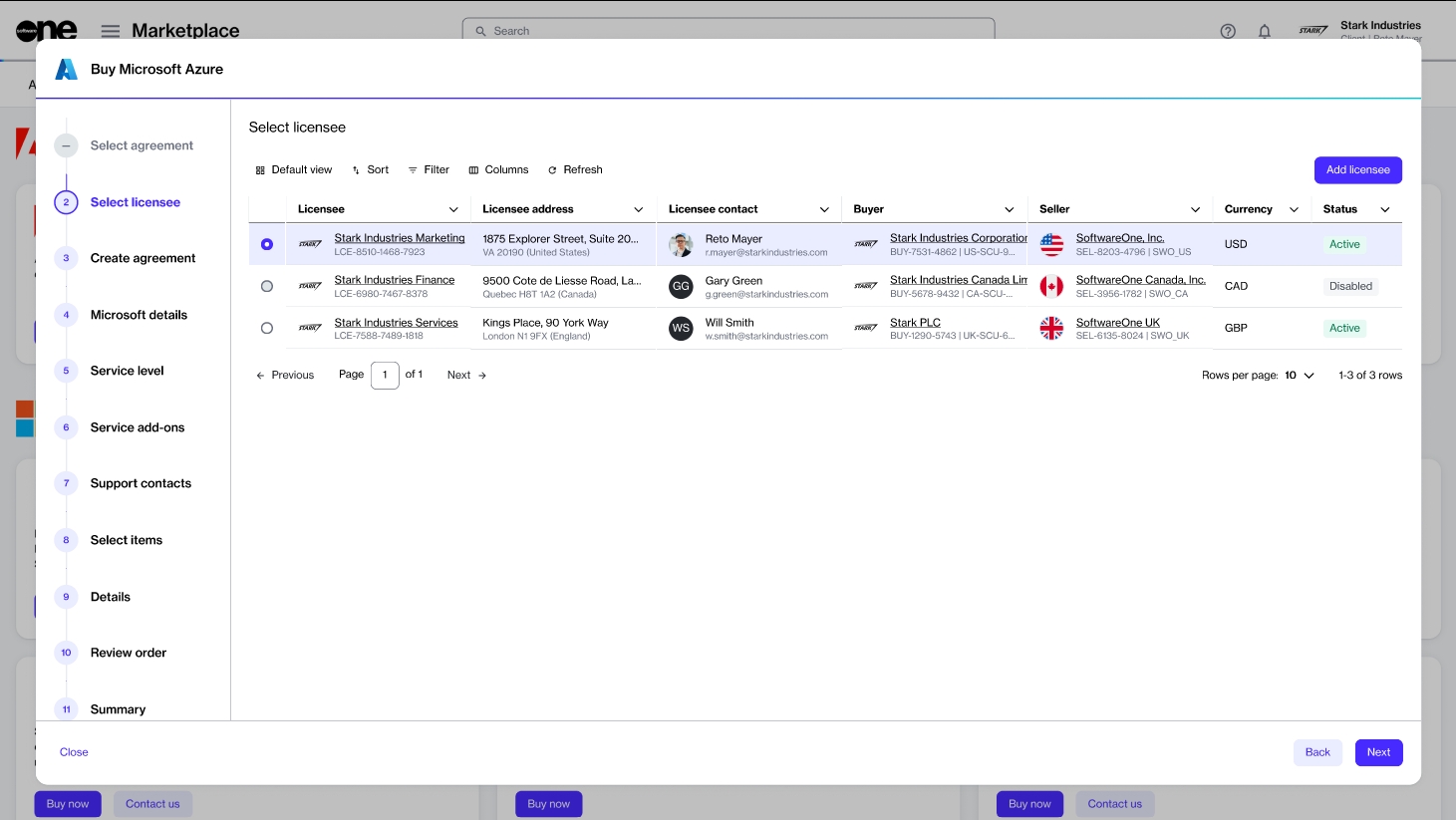Click the Default view grid icon
The width and height of the screenshot is (1456, 820).
(x=260, y=170)
